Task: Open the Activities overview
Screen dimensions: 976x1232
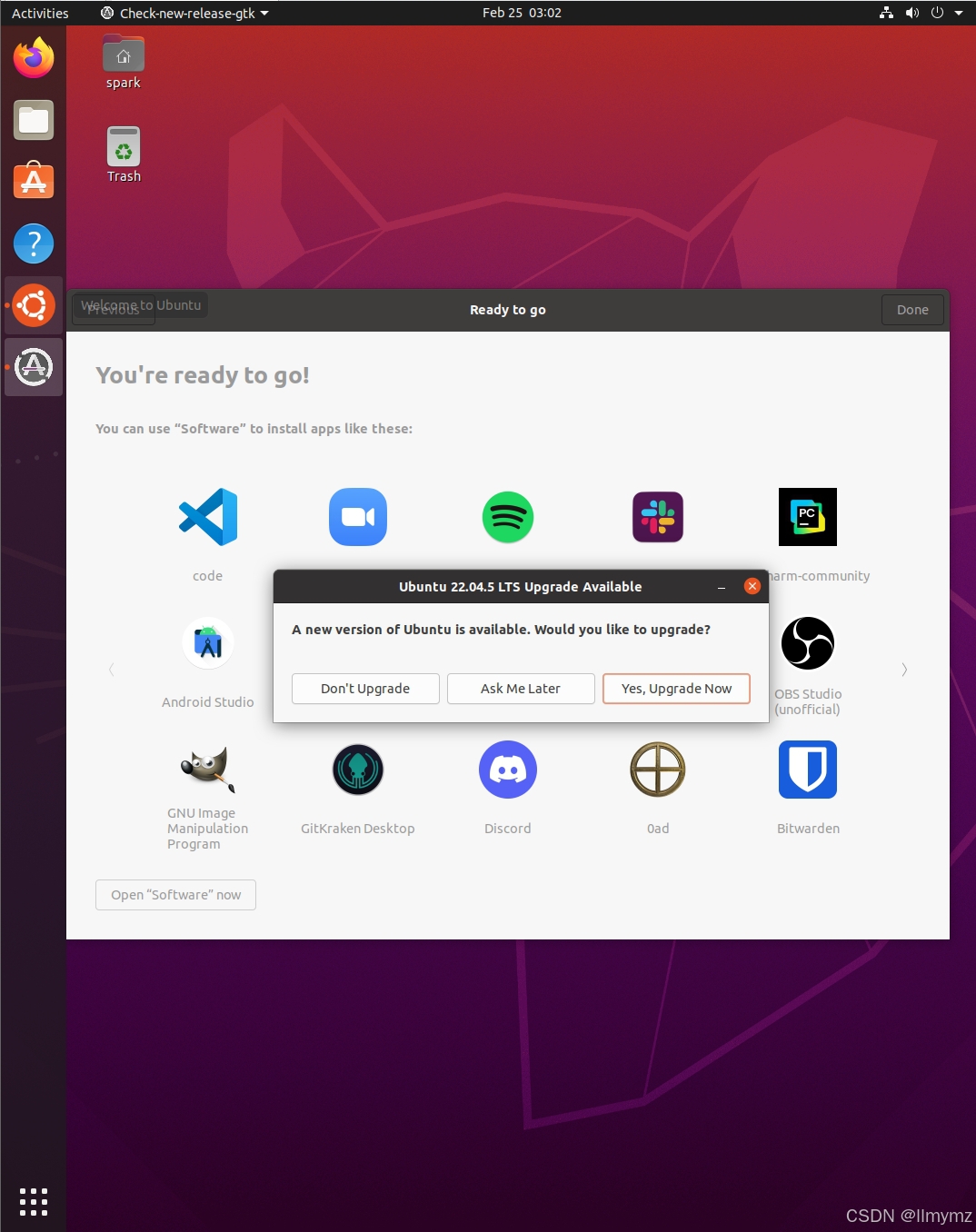Action: tap(40, 13)
